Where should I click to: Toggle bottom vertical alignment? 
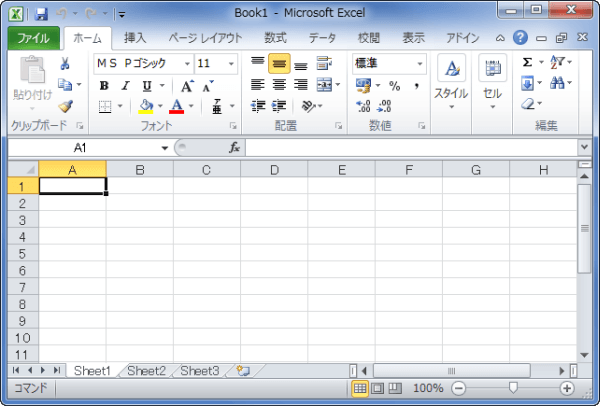pyautogui.click(x=301, y=64)
